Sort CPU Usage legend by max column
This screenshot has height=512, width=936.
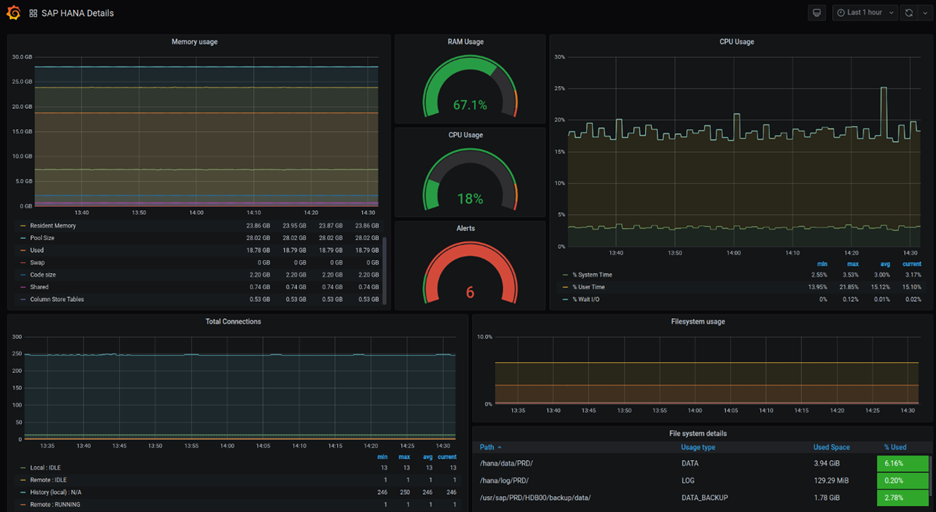tap(853, 264)
